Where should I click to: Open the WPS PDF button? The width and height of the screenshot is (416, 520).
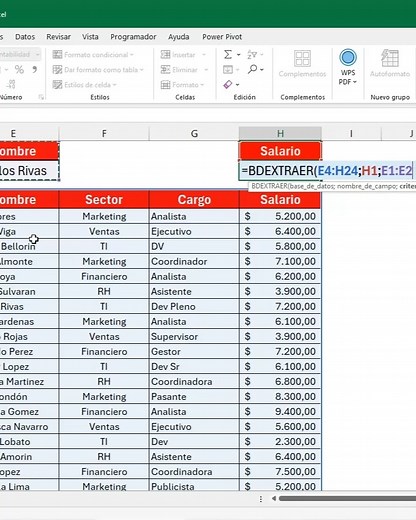[x=348, y=67]
